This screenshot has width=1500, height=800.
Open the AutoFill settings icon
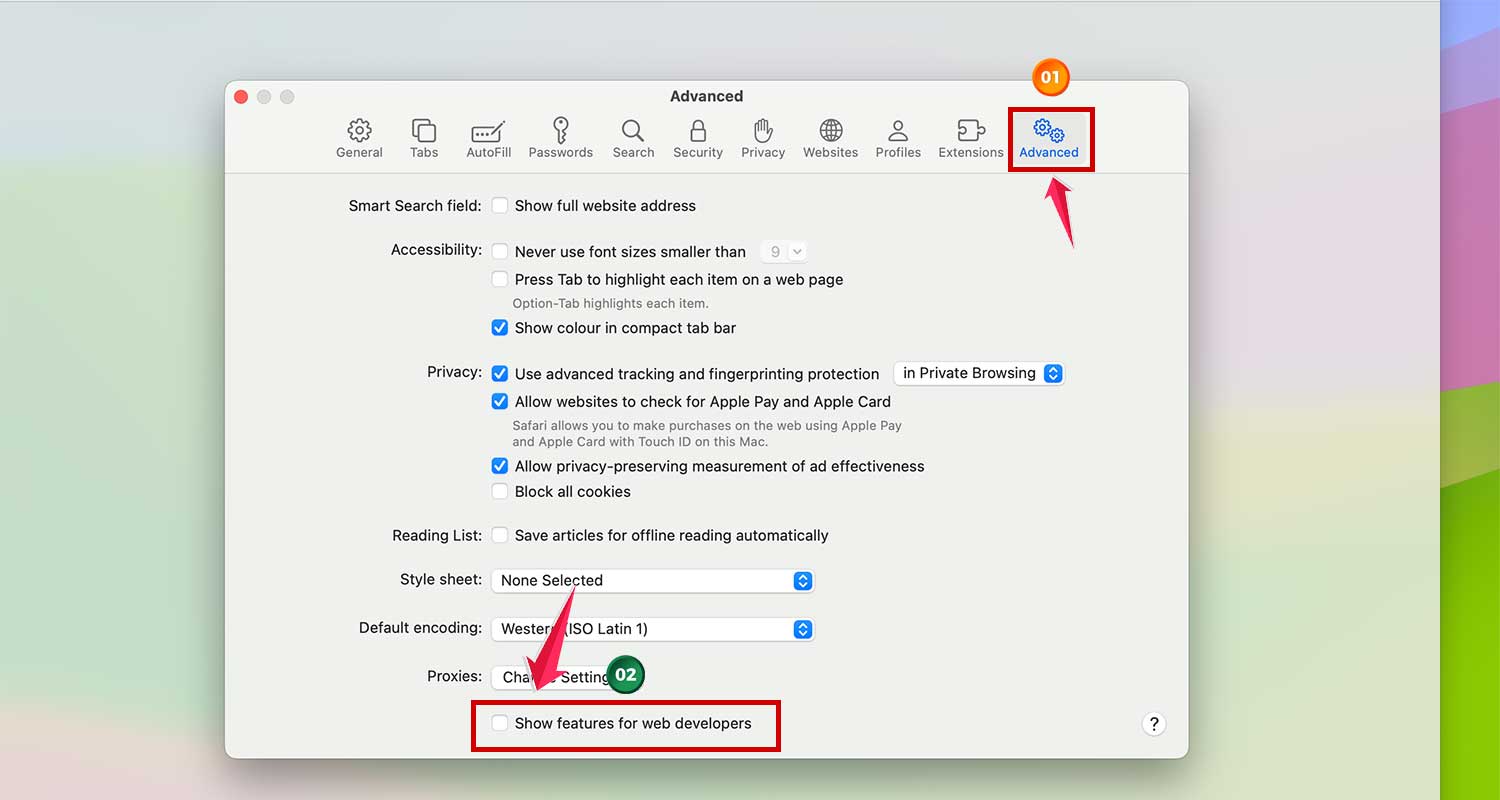click(488, 138)
